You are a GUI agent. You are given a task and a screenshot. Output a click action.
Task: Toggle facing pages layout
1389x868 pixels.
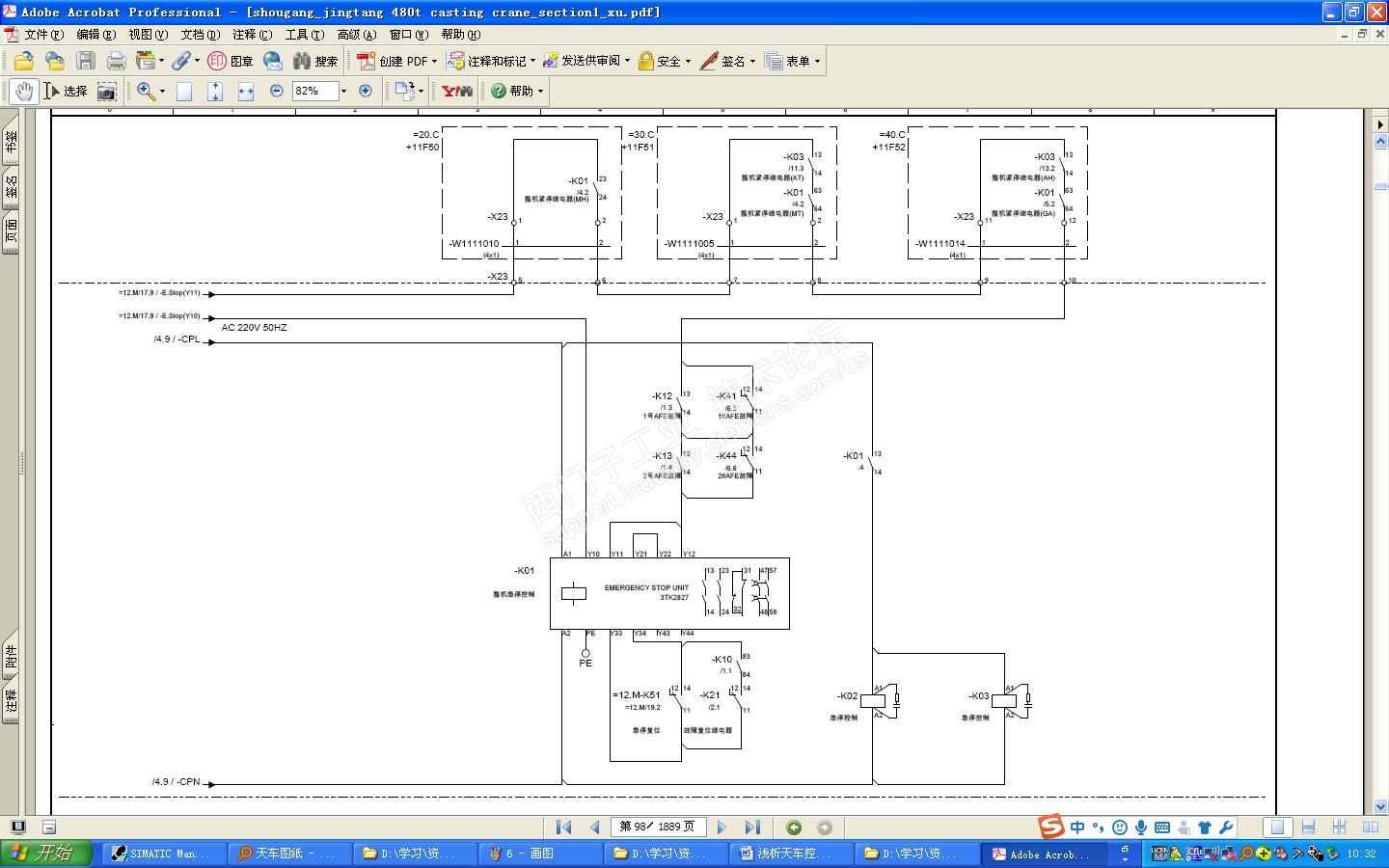(1370, 827)
